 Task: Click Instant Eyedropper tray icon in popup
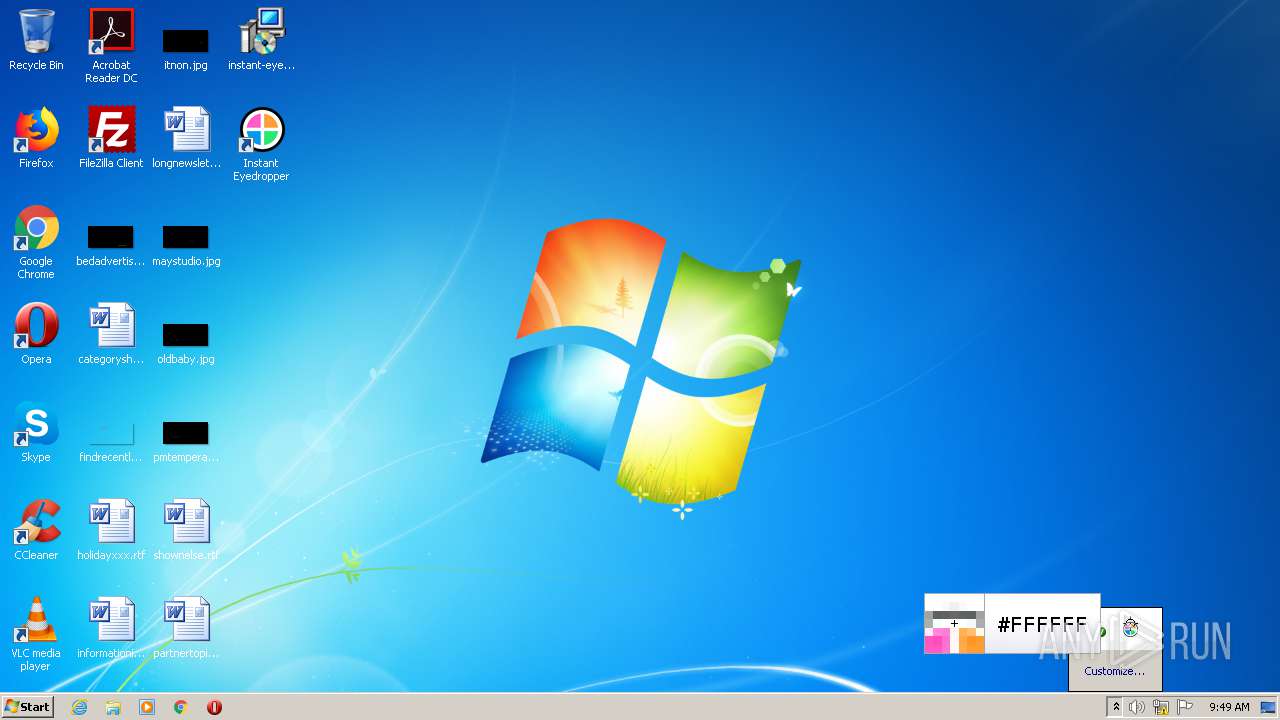pyautogui.click(x=1130, y=628)
